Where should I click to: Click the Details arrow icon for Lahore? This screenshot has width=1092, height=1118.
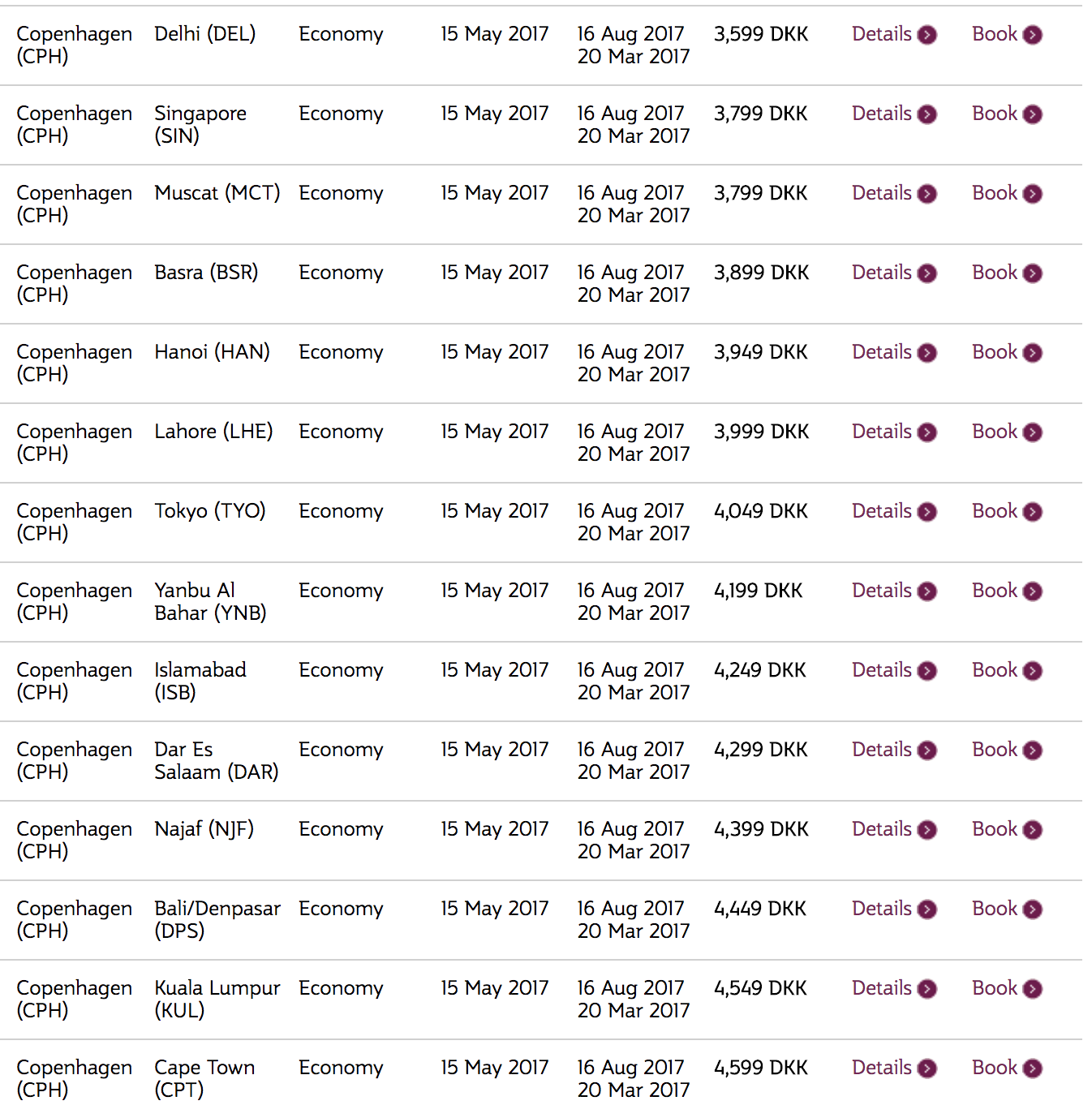(x=926, y=432)
